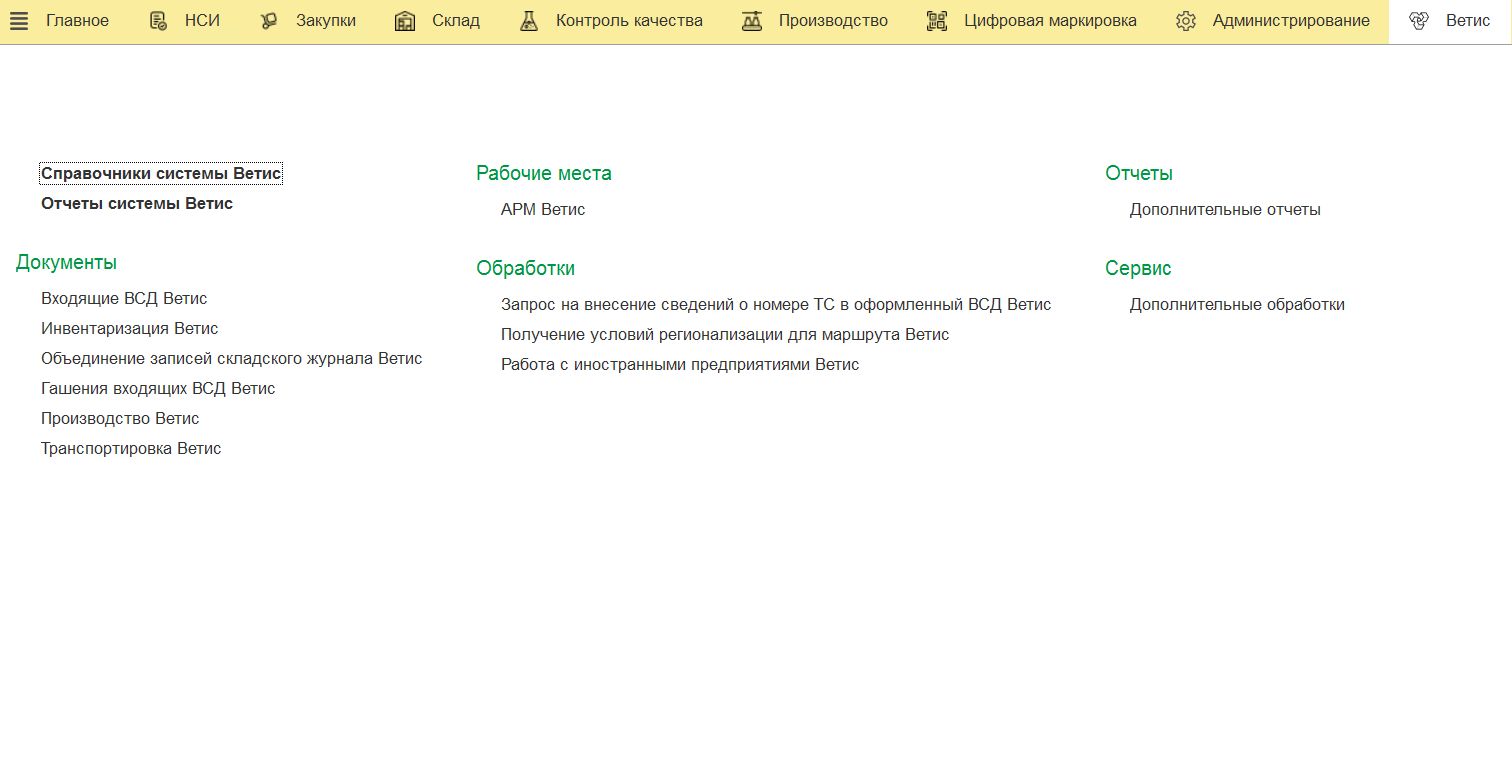This screenshot has width=1512, height=782.
Task: Click the Отчеты group heading
Action: (1139, 174)
